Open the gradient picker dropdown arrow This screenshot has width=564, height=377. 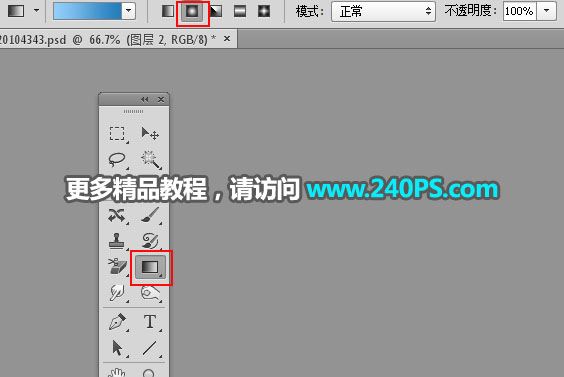(x=128, y=11)
